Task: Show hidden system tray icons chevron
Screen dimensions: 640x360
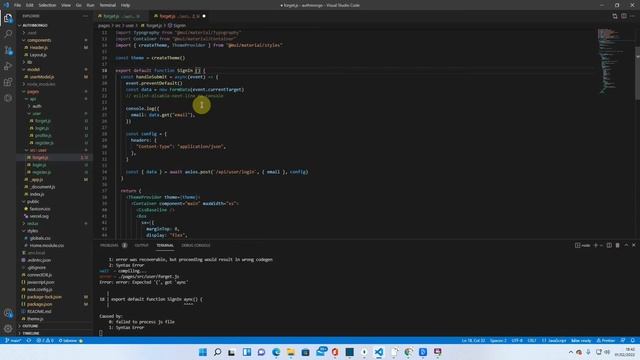Action: click(571, 352)
